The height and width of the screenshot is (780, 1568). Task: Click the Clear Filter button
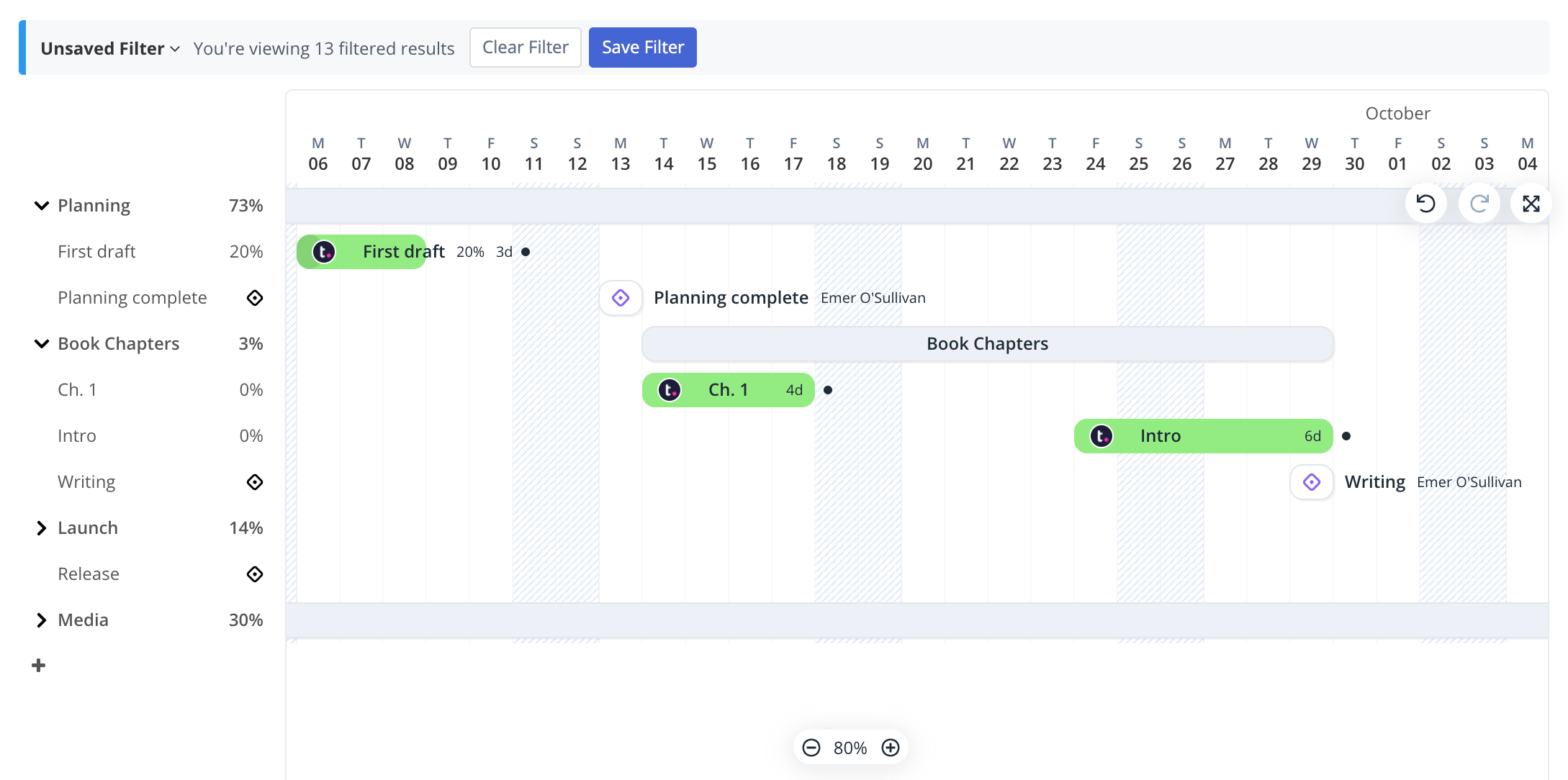[525, 47]
